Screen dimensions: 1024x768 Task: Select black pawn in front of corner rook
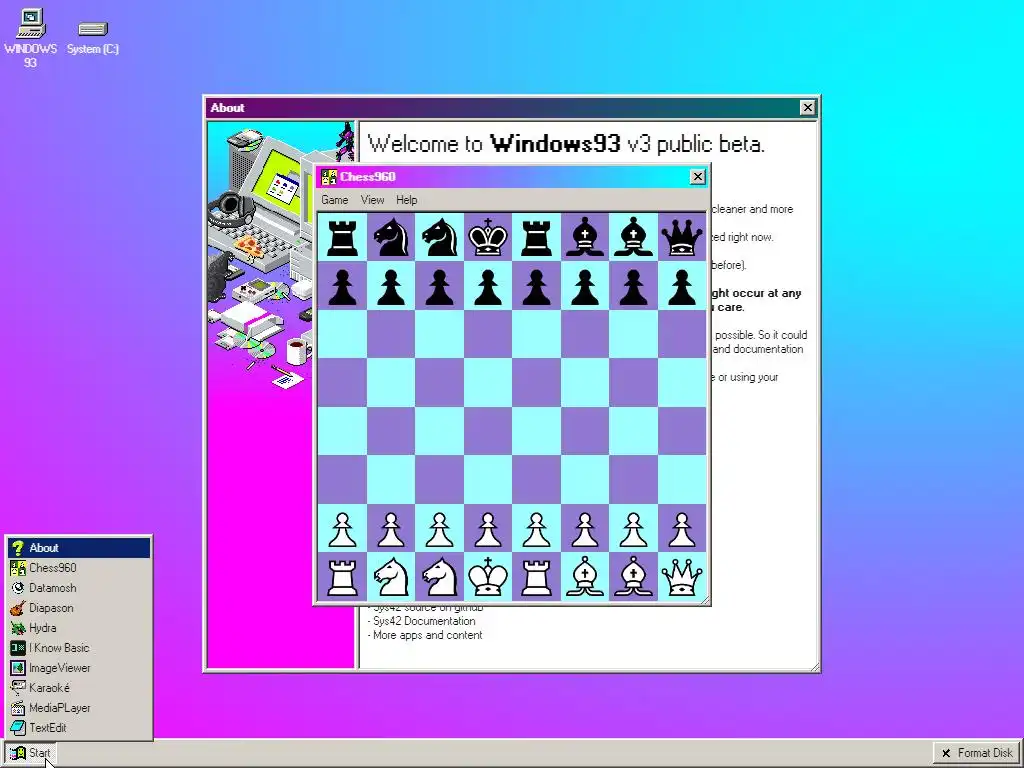click(x=342, y=286)
